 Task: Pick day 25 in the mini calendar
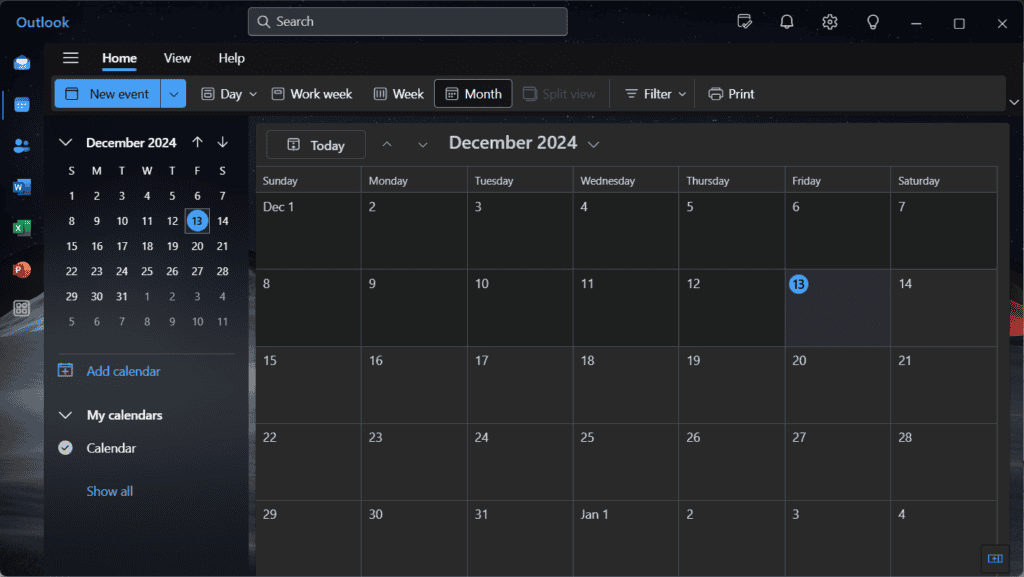pos(147,271)
